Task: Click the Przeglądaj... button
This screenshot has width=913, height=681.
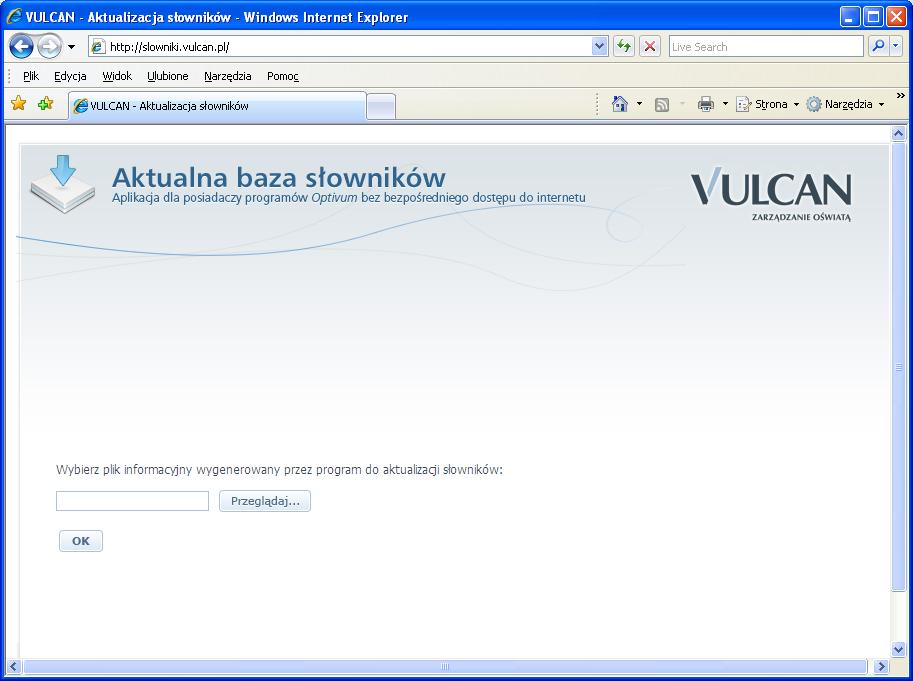Action: point(265,501)
